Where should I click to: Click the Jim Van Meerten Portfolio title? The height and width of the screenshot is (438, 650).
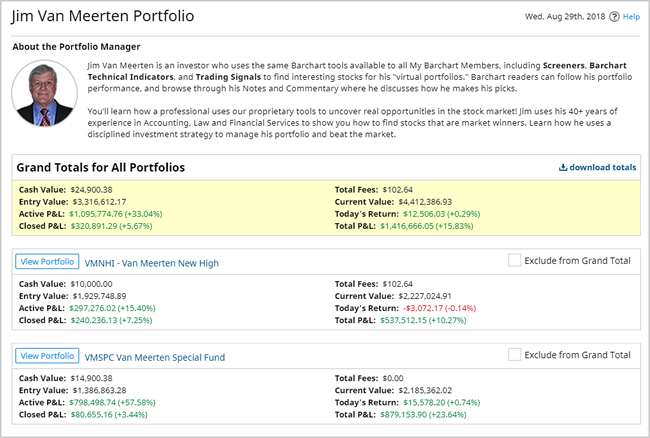point(103,16)
